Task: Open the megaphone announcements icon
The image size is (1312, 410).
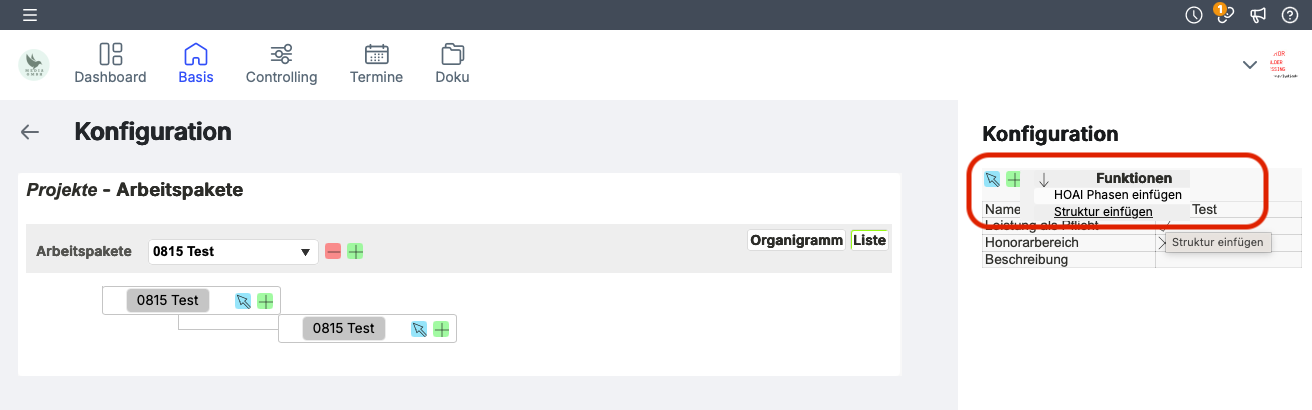Action: click(1258, 15)
